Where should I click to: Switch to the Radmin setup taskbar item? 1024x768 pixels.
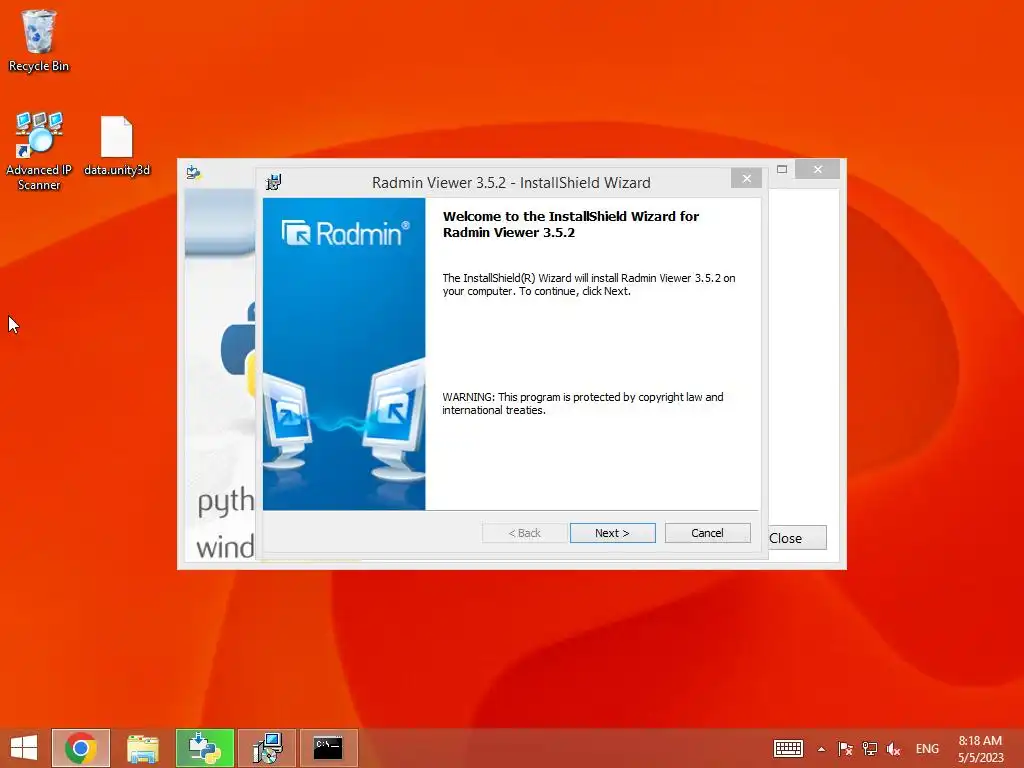point(267,748)
